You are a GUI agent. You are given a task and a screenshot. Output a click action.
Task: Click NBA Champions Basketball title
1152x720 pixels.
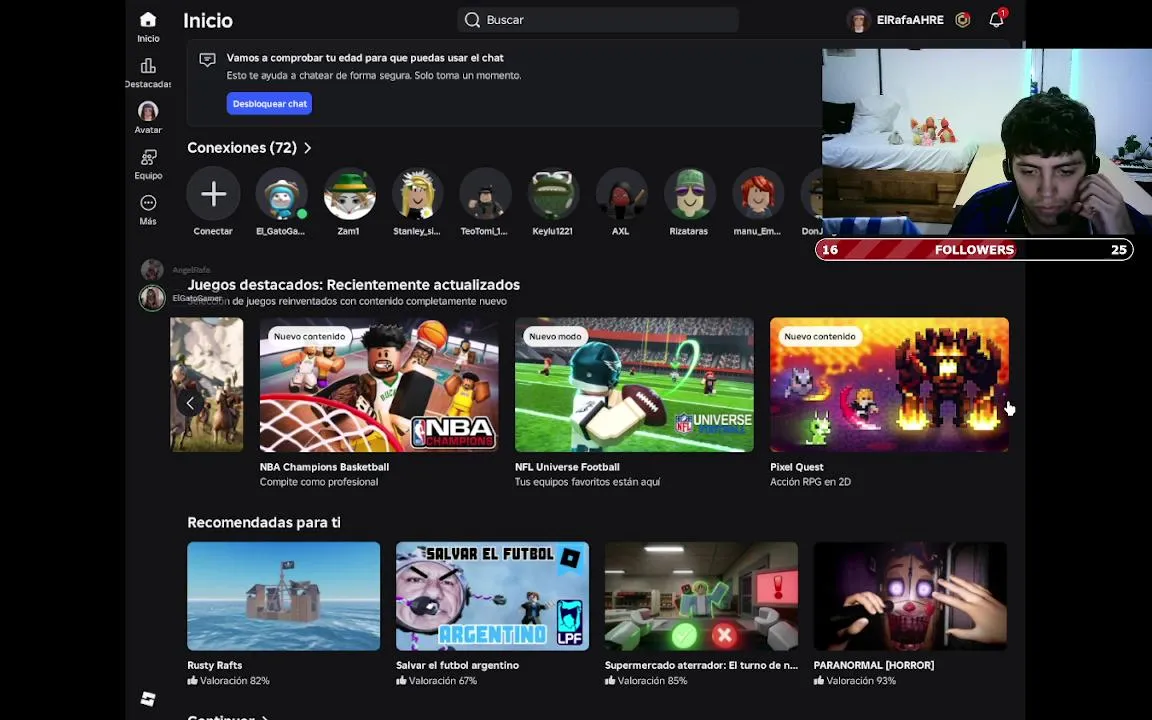pyautogui.click(x=324, y=467)
